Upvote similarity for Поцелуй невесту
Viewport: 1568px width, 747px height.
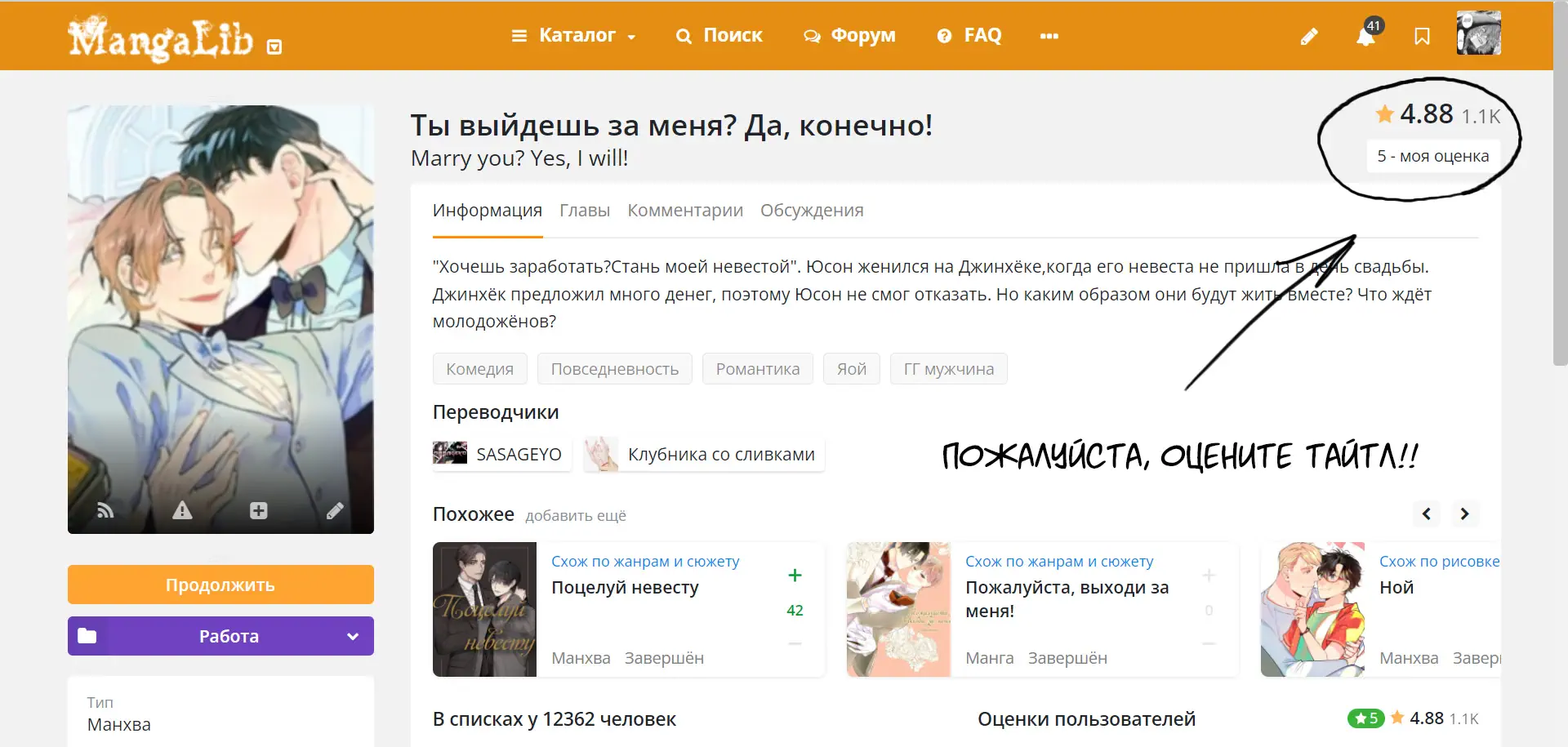pyautogui.click(x=795, y=576)
